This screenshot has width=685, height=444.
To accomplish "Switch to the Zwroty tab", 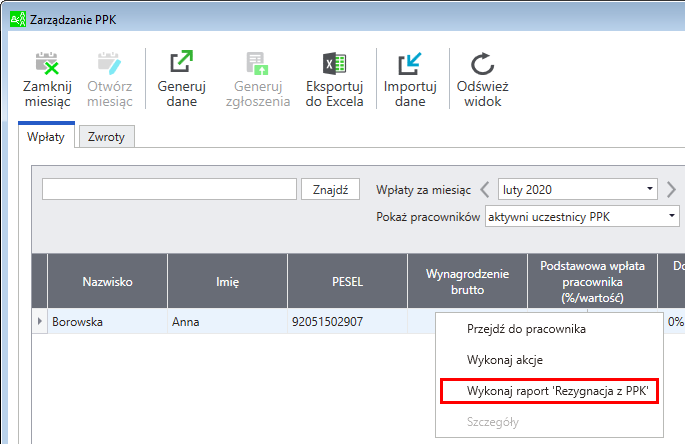I will 108,137.
